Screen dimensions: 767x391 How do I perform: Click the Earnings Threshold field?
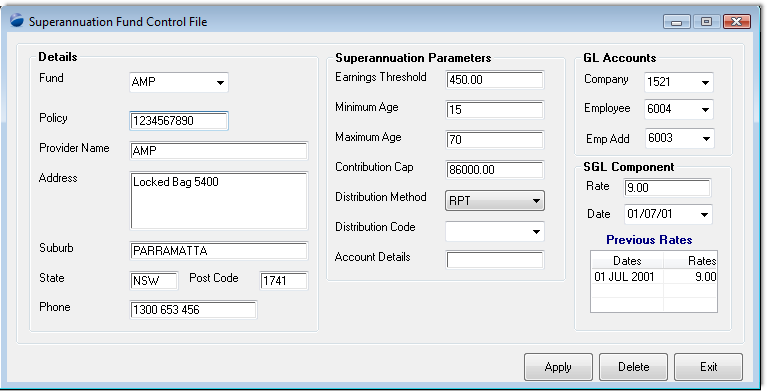point(495,80)
